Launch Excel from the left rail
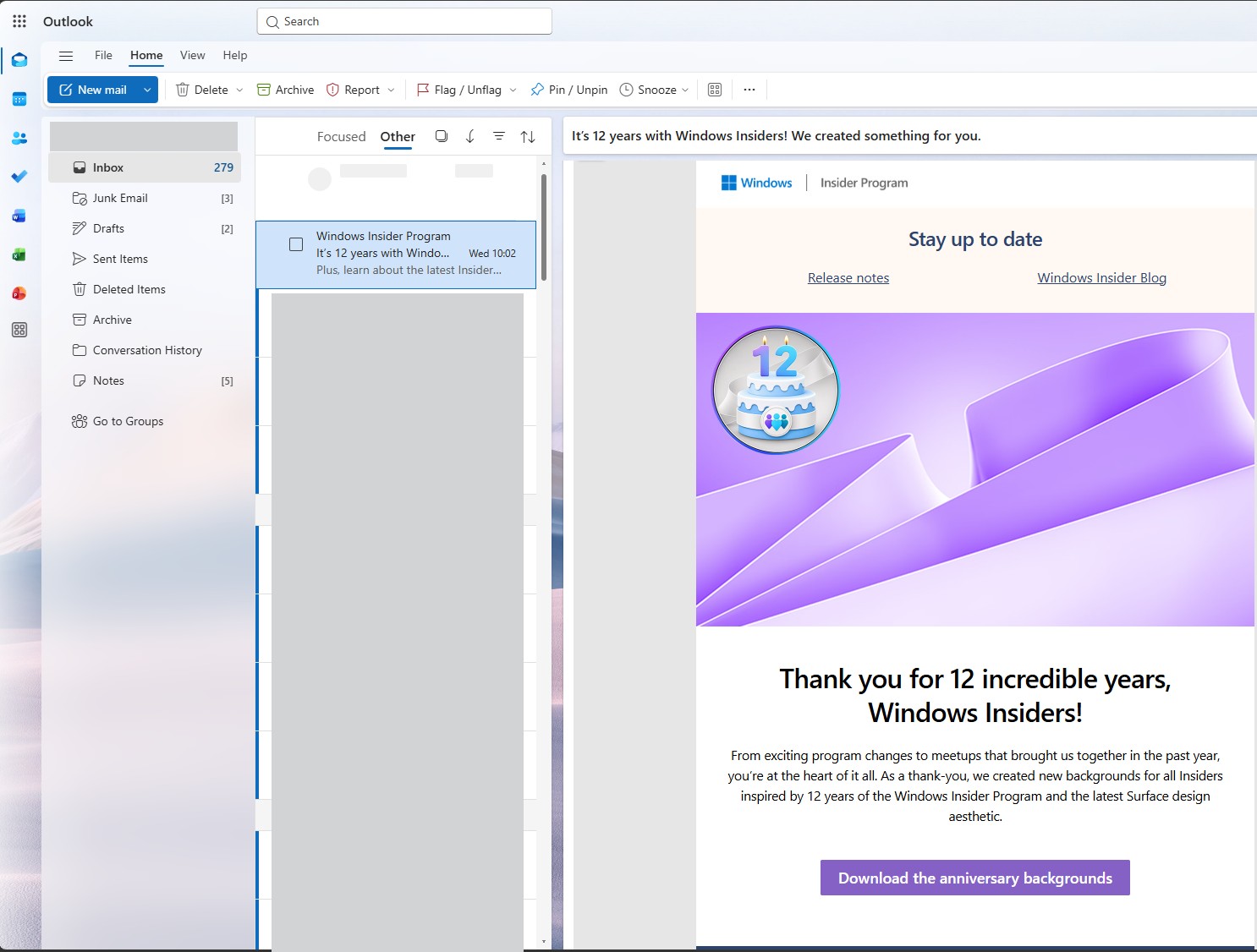Viewport: 1257px width, 952px height. click(x=19, y=254)
